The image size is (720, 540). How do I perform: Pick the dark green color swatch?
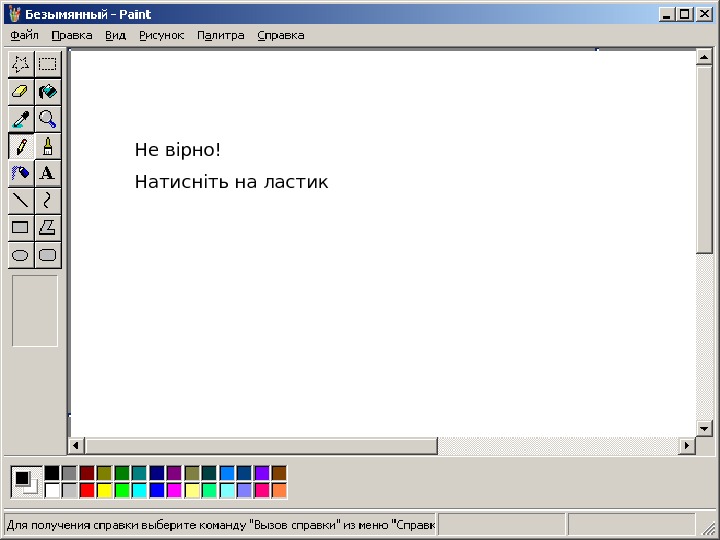(x=122, y=473)
